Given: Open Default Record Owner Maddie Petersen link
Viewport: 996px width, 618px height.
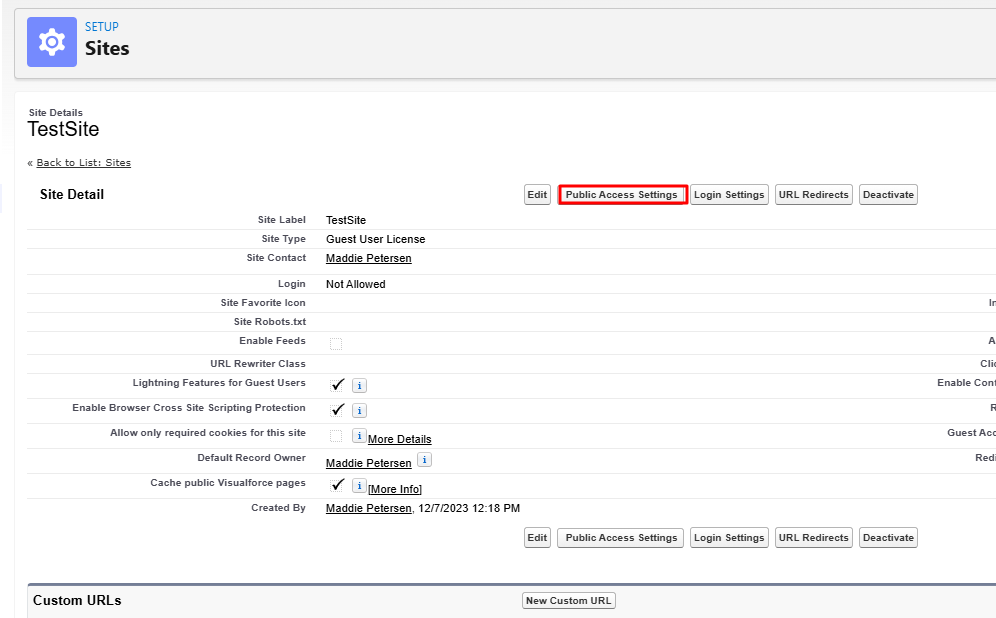Looking at the screenshot, I should click(368, 463).
